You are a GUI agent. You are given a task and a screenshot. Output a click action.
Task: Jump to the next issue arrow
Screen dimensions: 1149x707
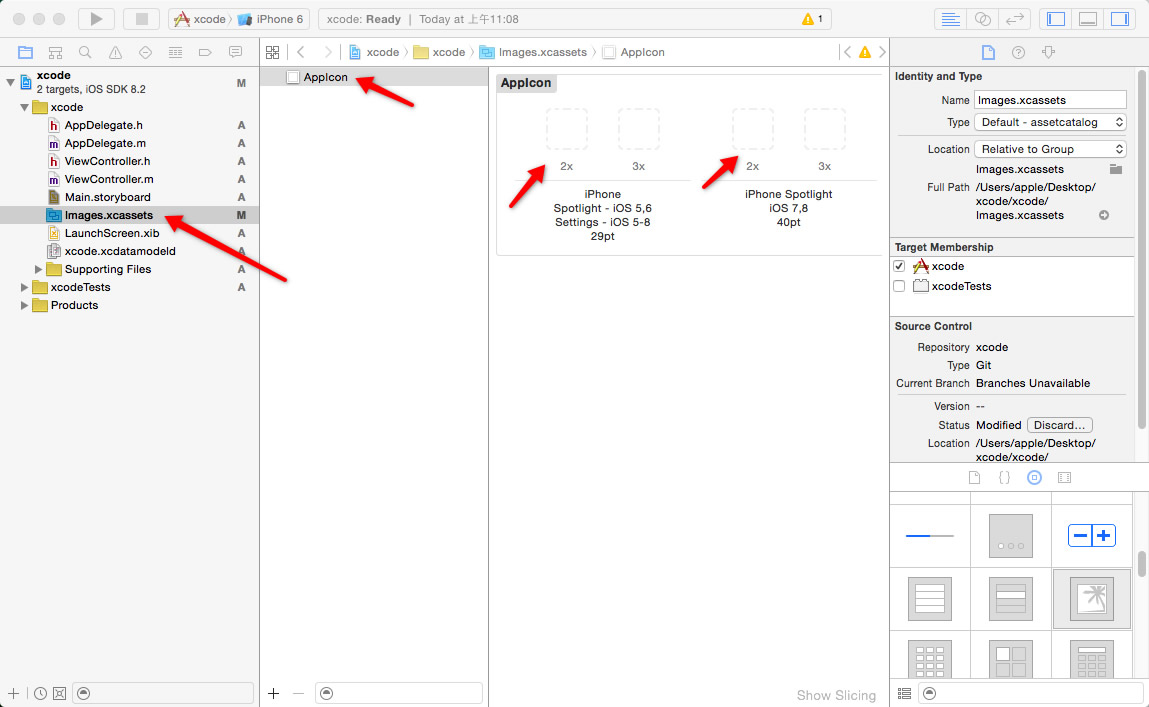pos(882,52)
